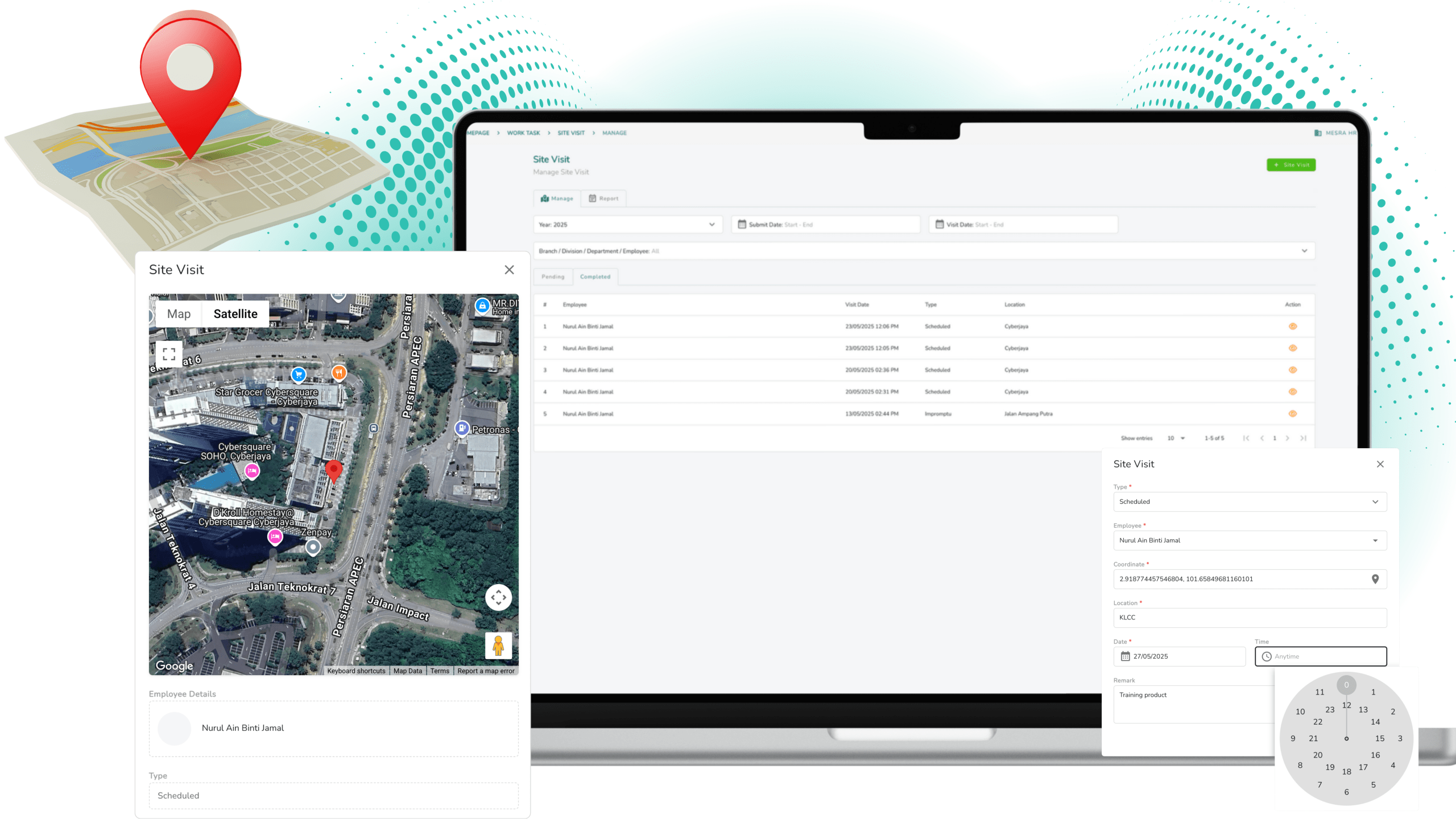This screenshot has width=1456, height=819.
Task: Open the Terms link on map
Action: click(x=440, y=671)
